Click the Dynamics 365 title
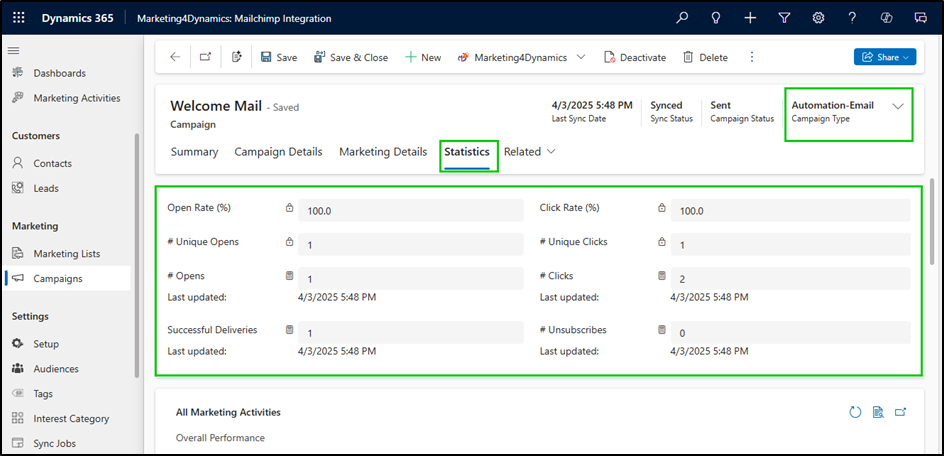This screenshot has width=944, height=456. tap(78, 18)
